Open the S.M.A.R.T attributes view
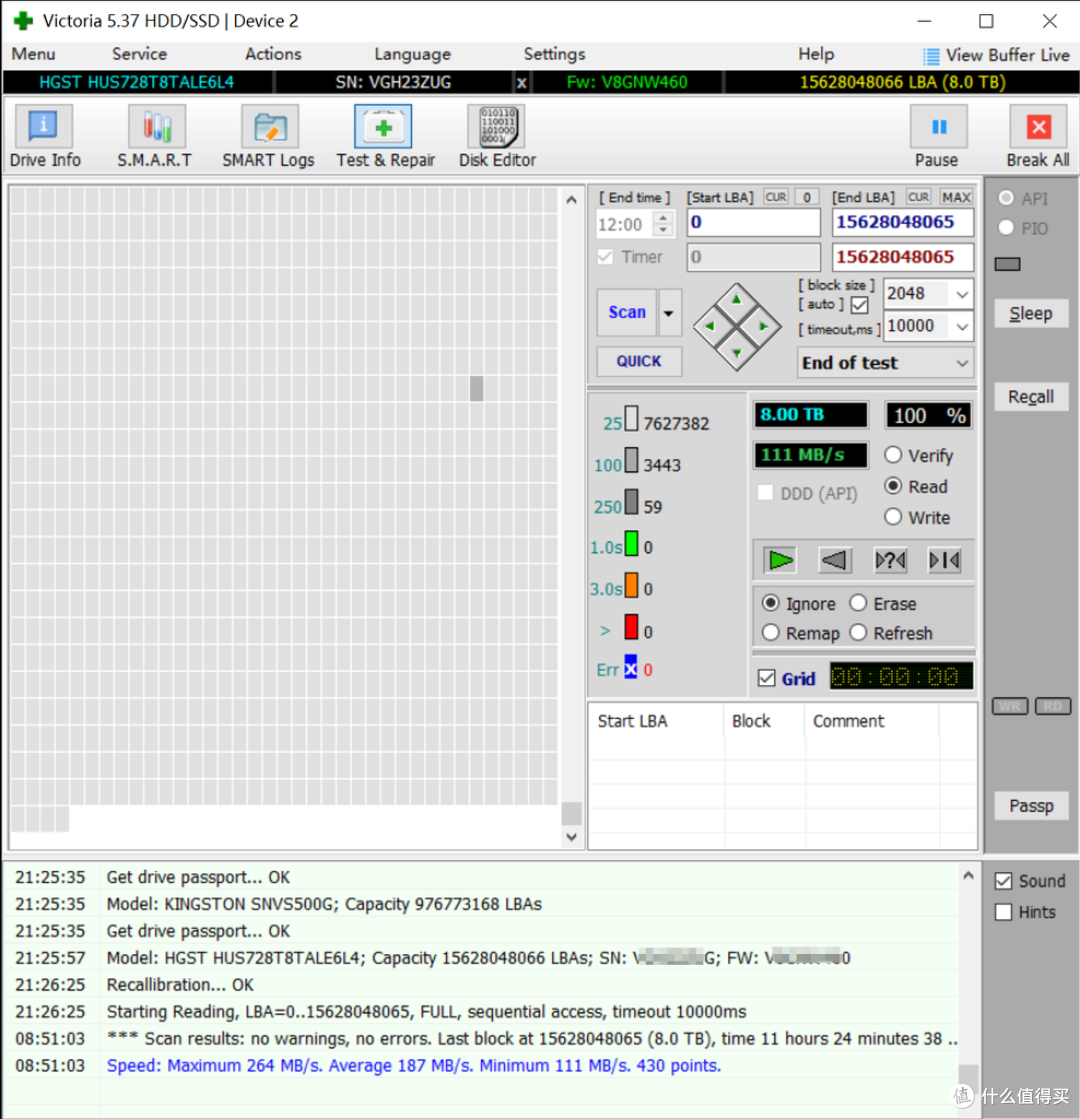 pos(155,136)
